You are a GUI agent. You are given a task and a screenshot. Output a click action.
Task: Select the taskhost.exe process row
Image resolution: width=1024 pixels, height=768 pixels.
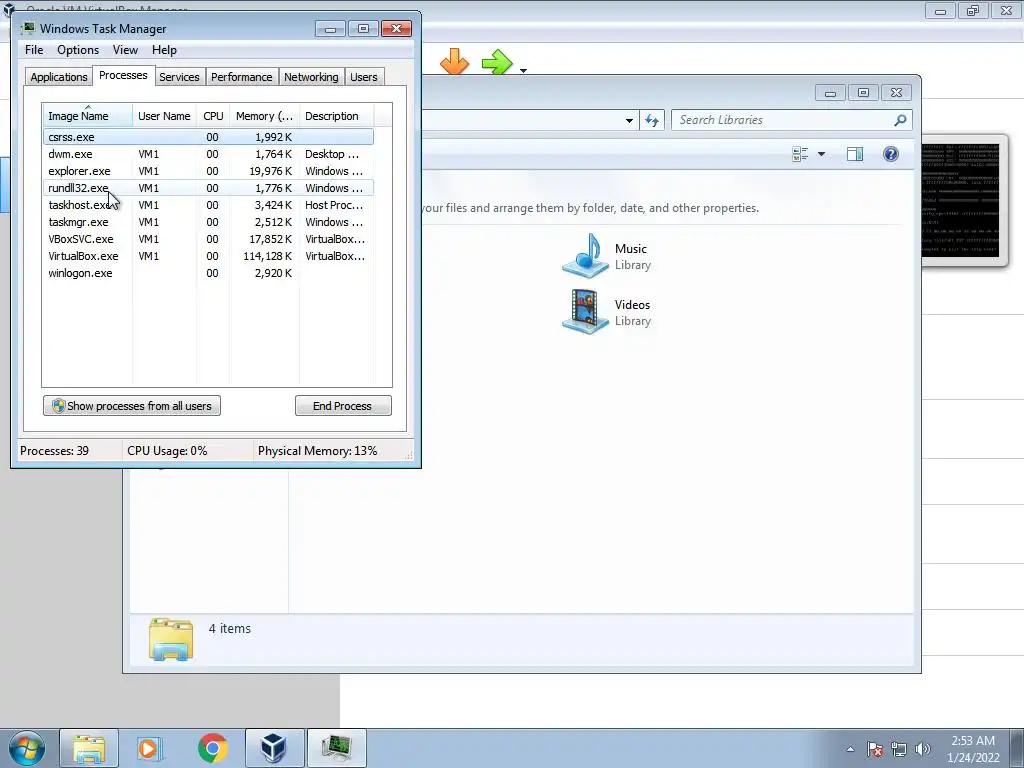click(x=208, y=205)
